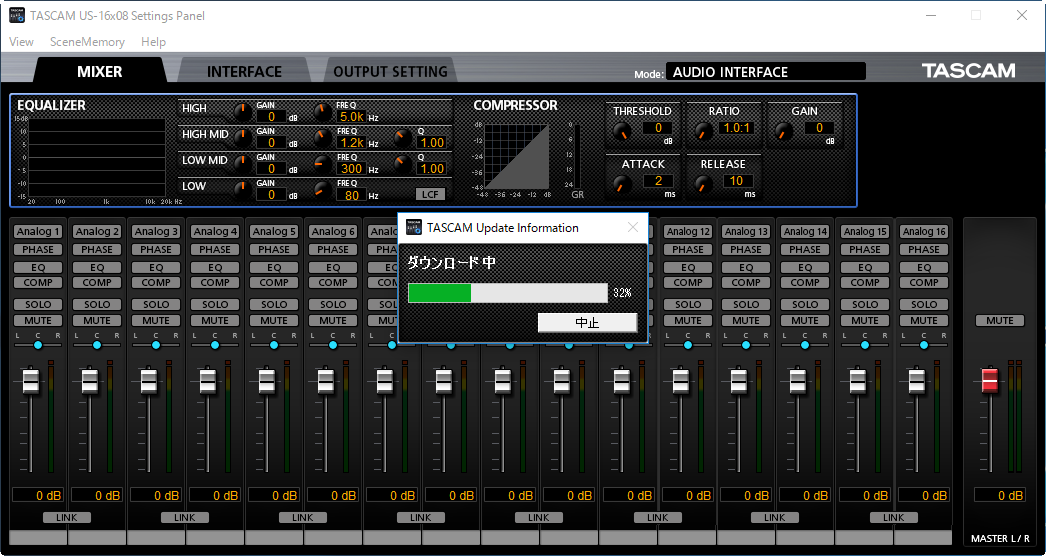This screenshot has height=556, width=1046.
Task: Click the RELEASE value field
Action: pos(736,180)
